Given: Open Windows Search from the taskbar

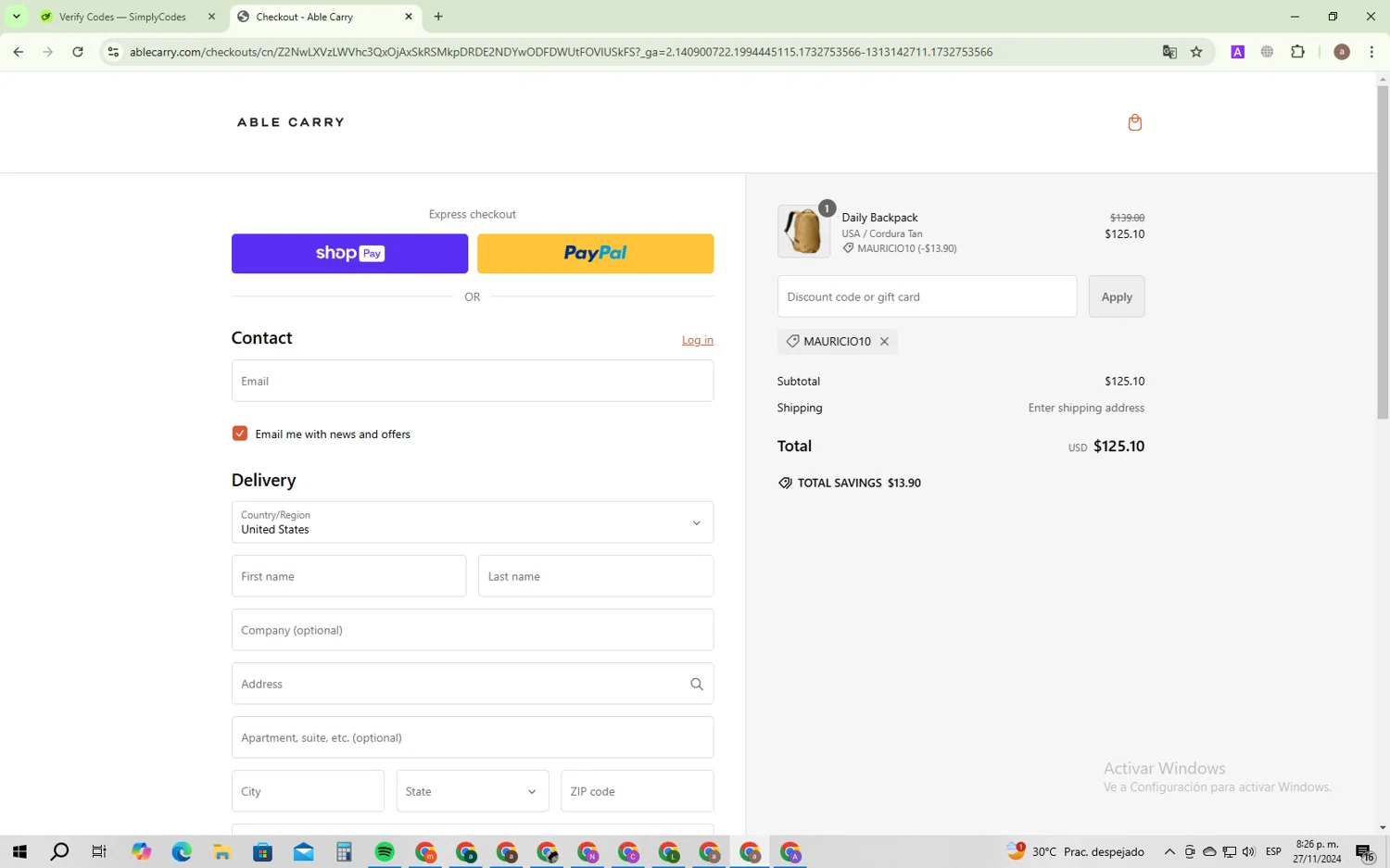Looking at the screenshot, I should coord(59,852).
